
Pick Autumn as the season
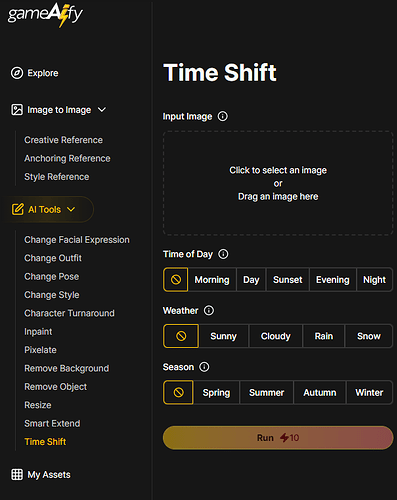tap(320, 392)
